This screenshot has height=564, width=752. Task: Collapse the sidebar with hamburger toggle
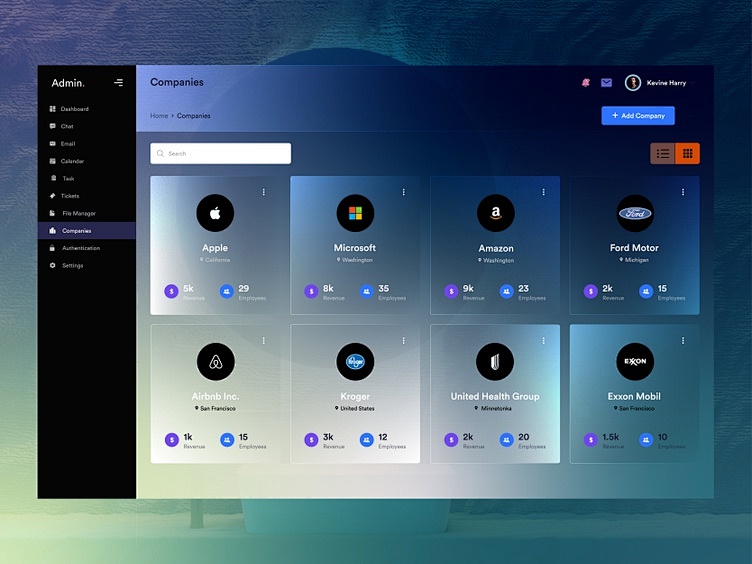point(119,83)
